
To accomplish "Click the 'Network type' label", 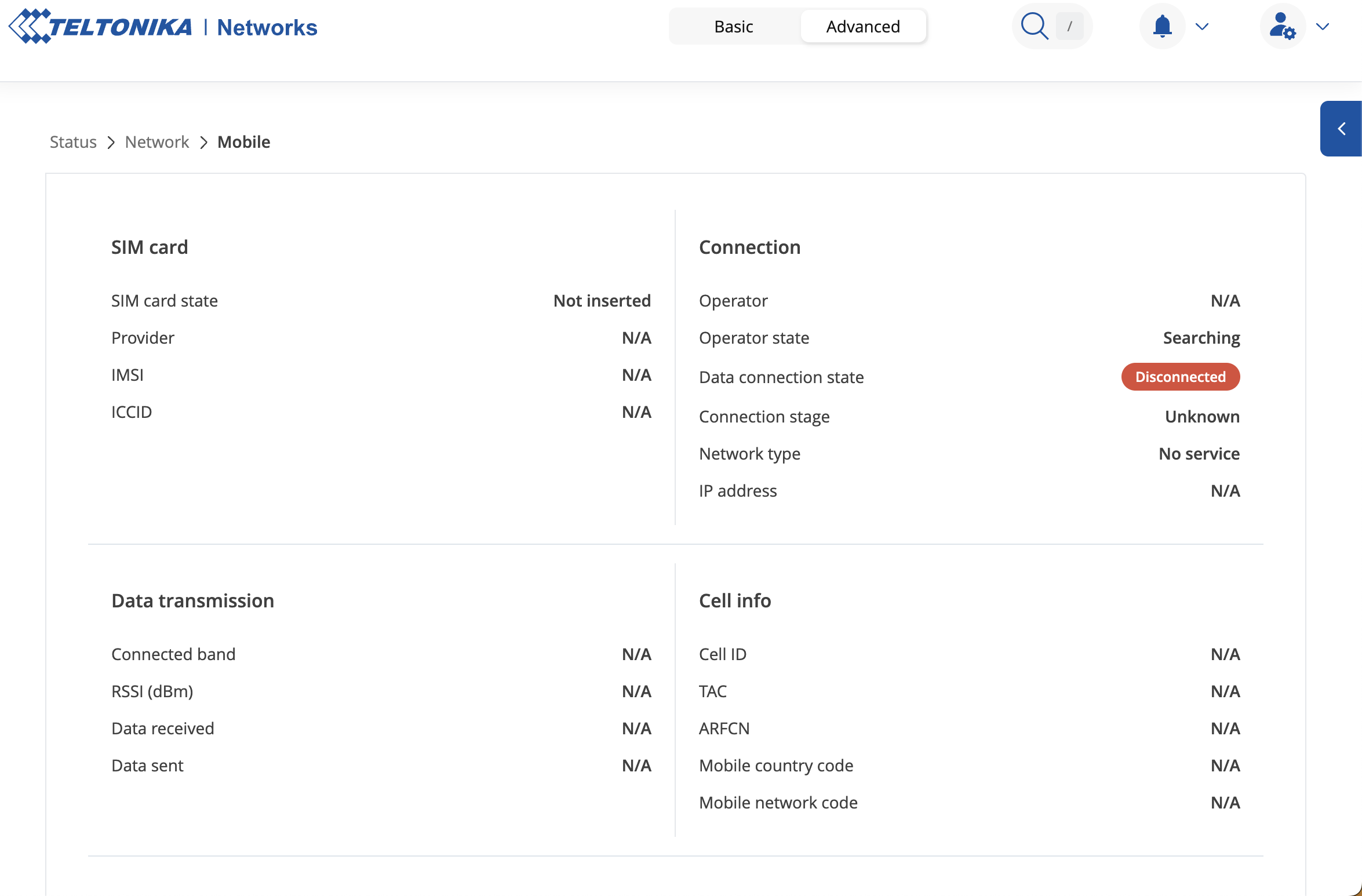I will [x=749, y=454].
